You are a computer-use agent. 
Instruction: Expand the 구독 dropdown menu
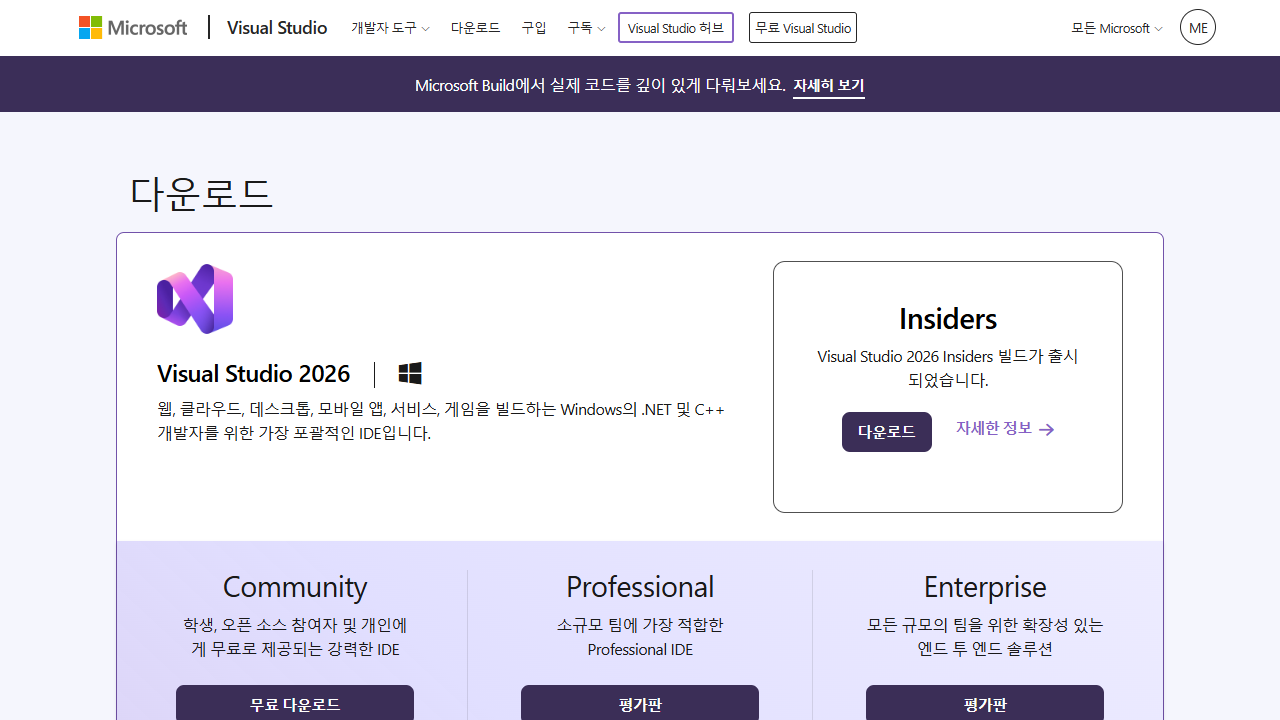coord(586,28)
